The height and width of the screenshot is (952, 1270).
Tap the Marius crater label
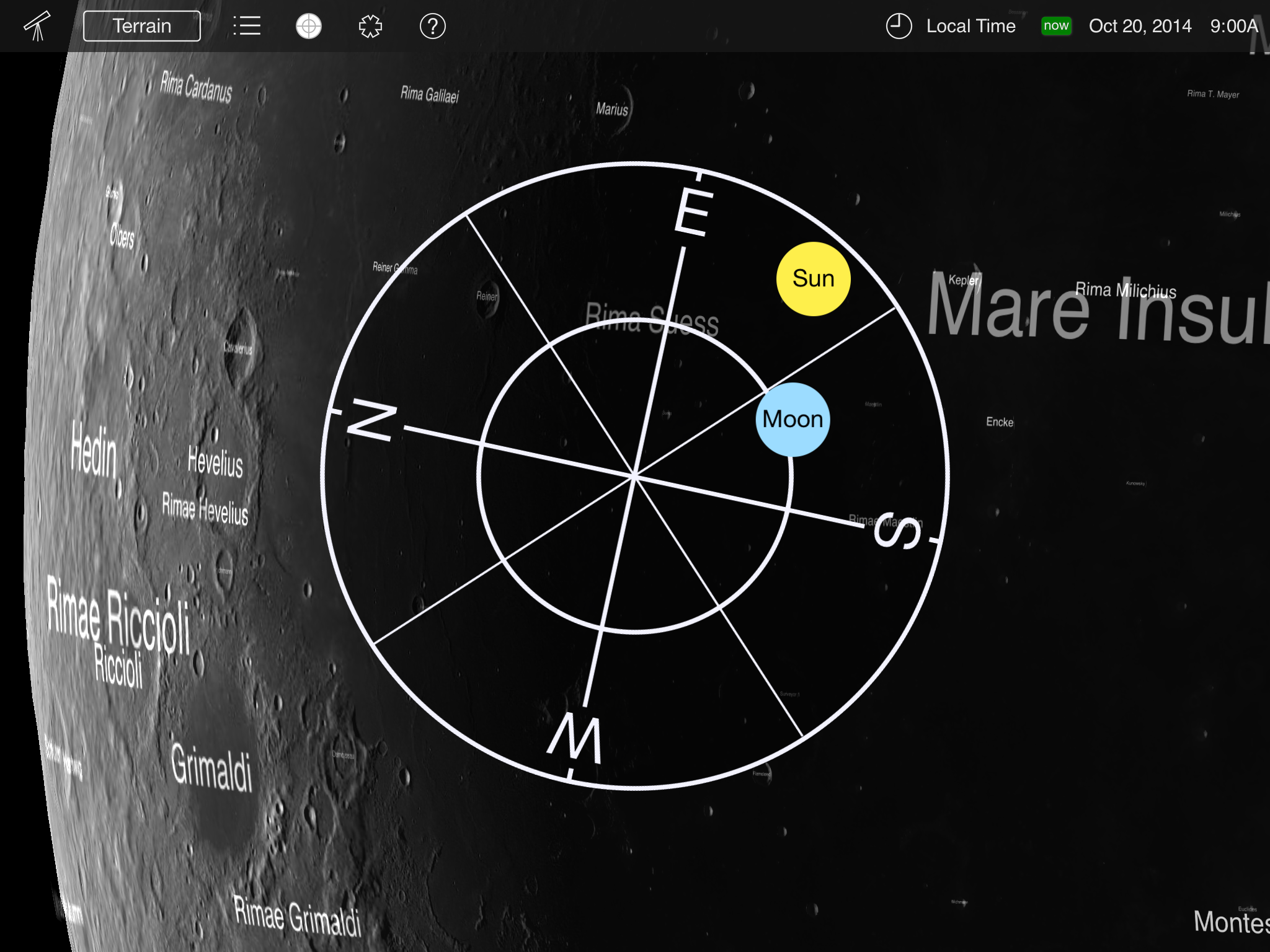pyautogui.click(x=612, y=109)
